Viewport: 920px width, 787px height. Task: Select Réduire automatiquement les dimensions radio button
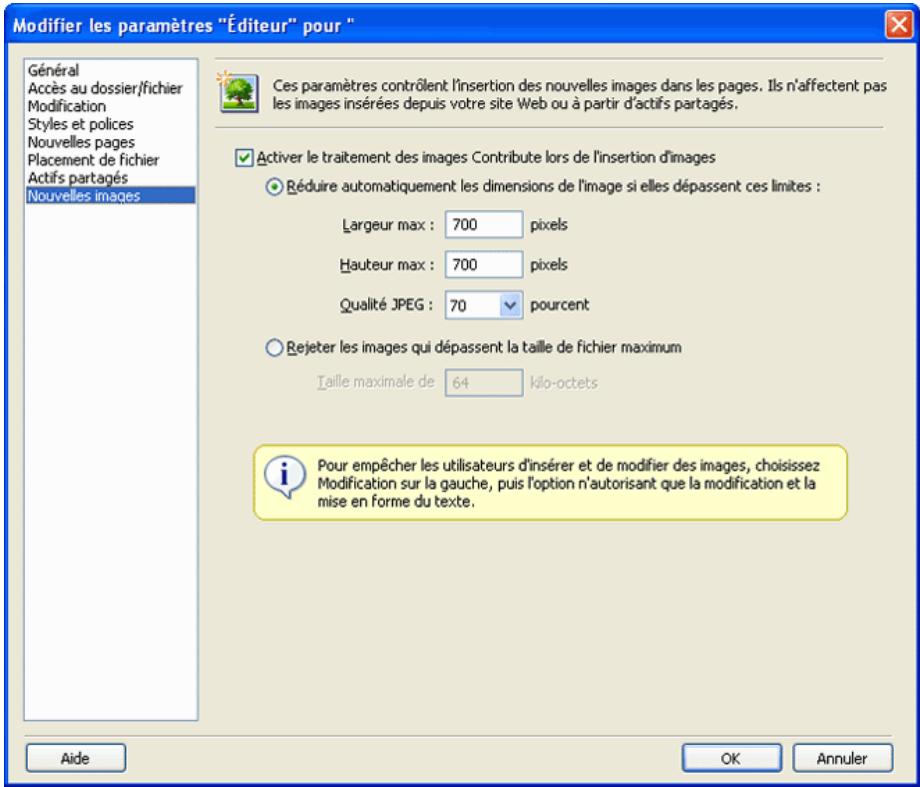click(x=274, y=187)
